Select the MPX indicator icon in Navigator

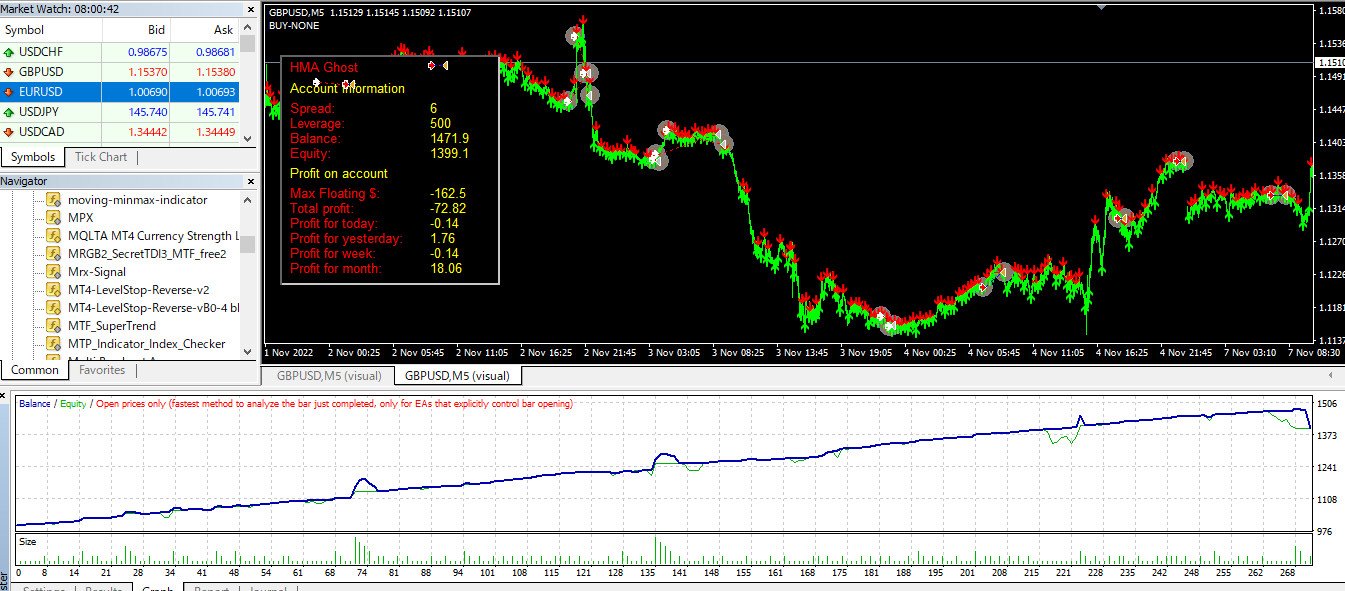tap(54, 217)
